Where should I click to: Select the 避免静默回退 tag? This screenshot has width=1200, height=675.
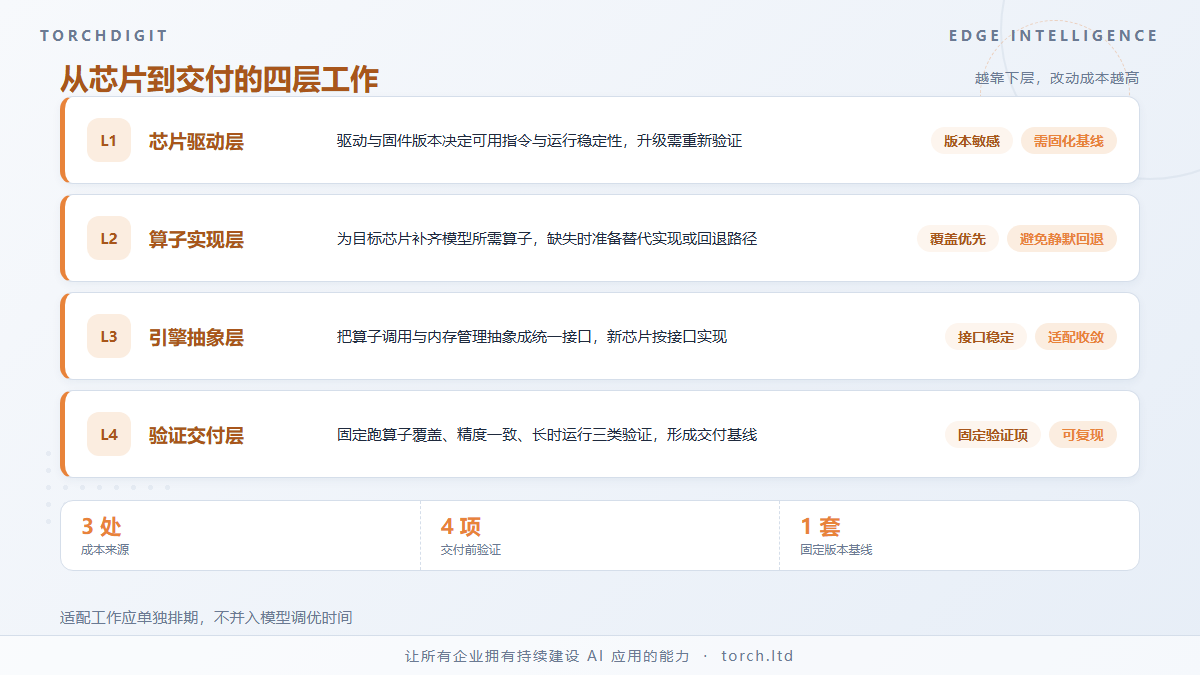pyautogui.click(x=1062, y=239)
